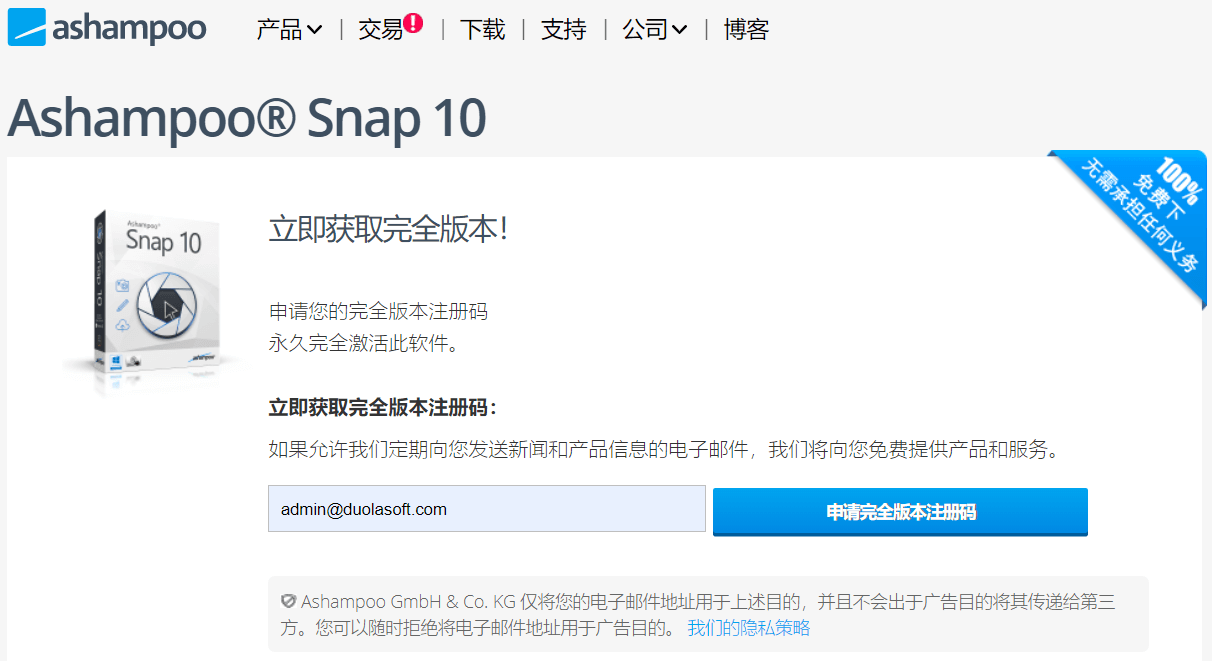The height and width of the screenshot is (661, 1212).
Task: Focus the email address input field
Action: (487, 509)
